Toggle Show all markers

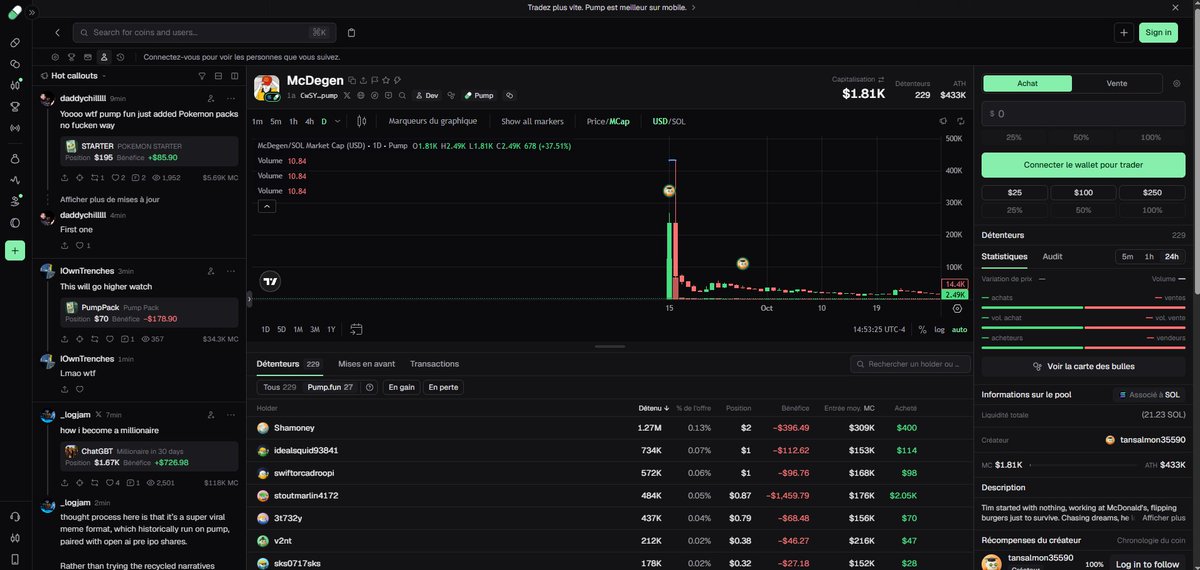pos(532,121)
